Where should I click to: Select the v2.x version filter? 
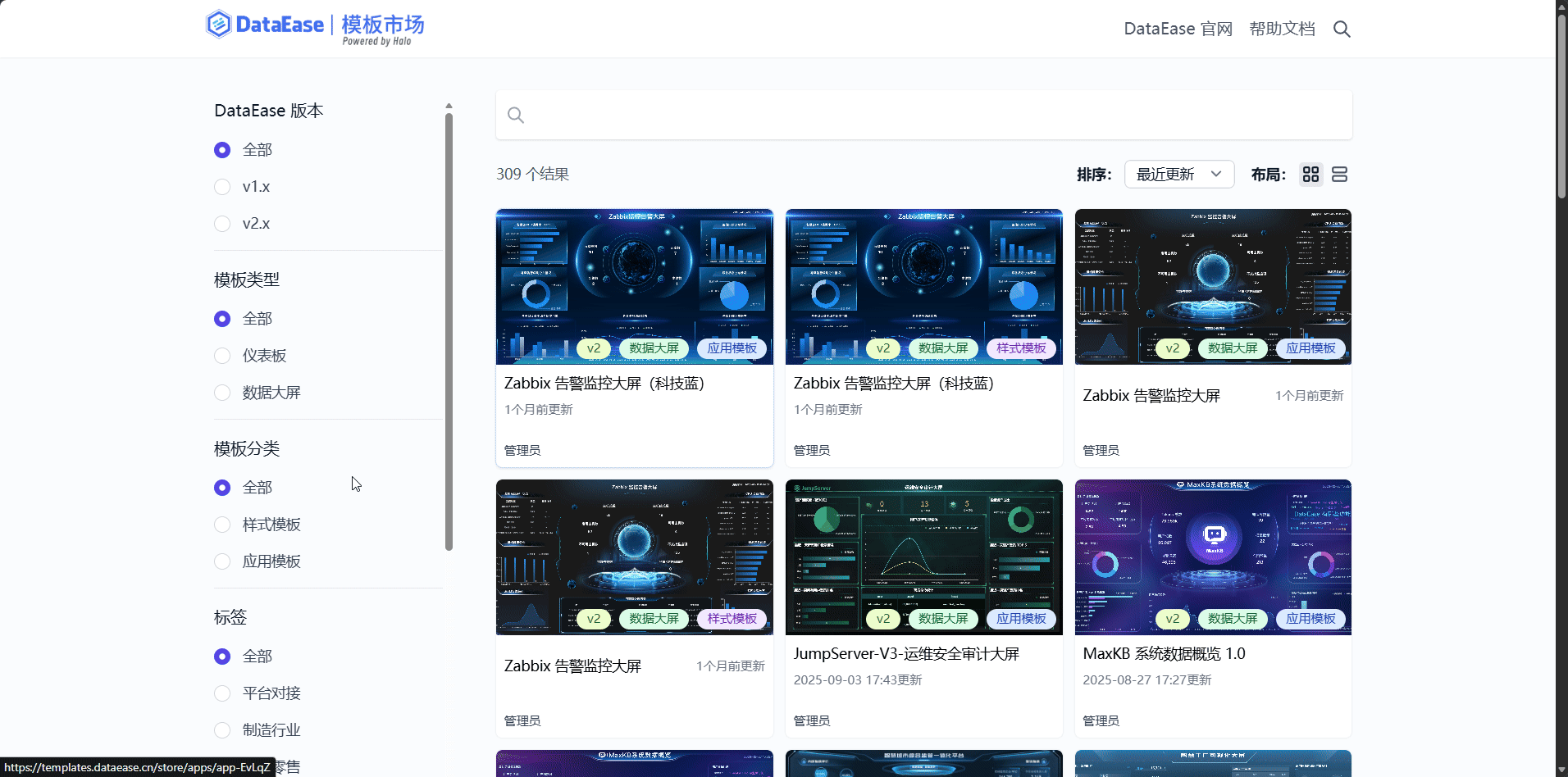pyautogui.click(x=222, y=224)
